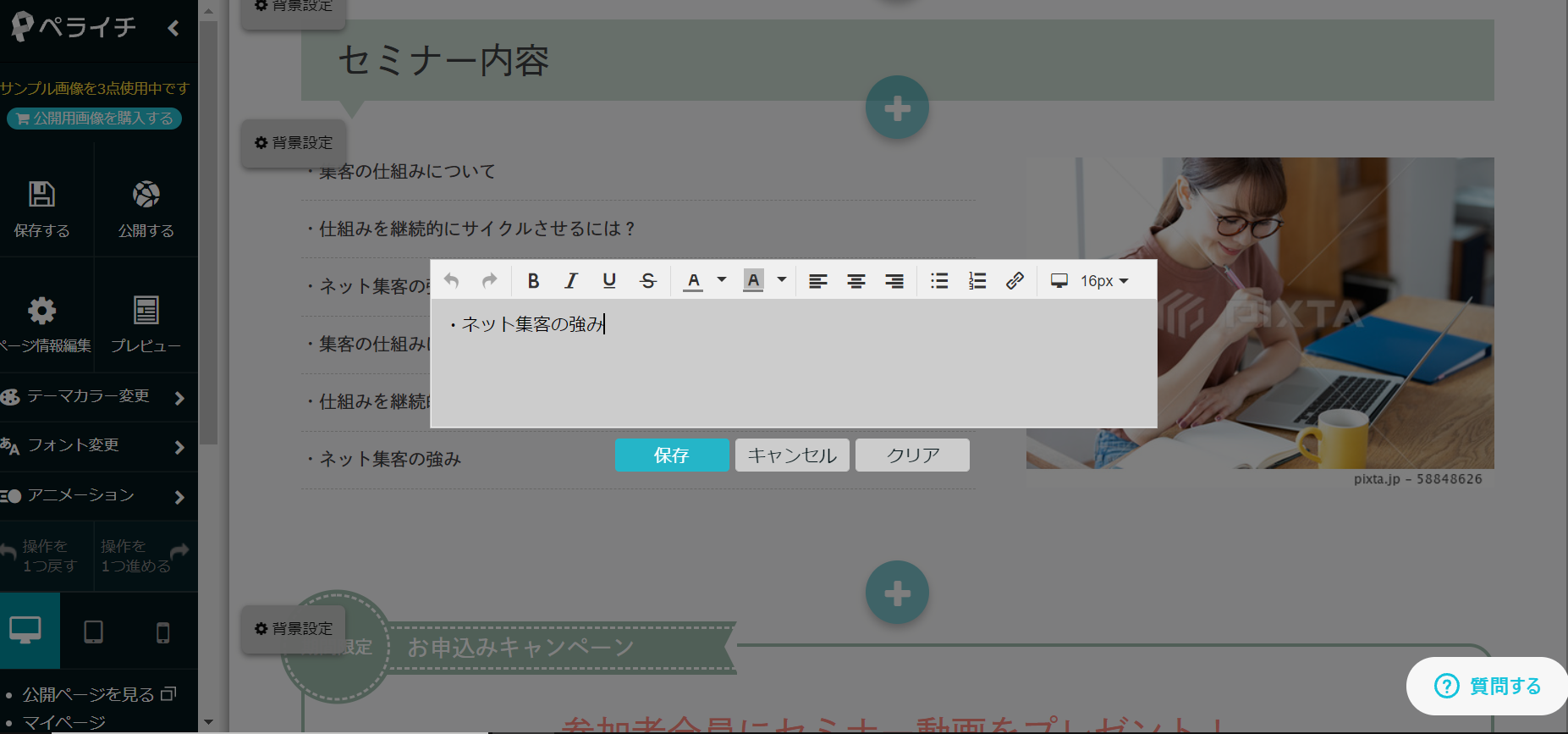Go to マイページ link
The image size is (1568, 734).
click(64, 722)
